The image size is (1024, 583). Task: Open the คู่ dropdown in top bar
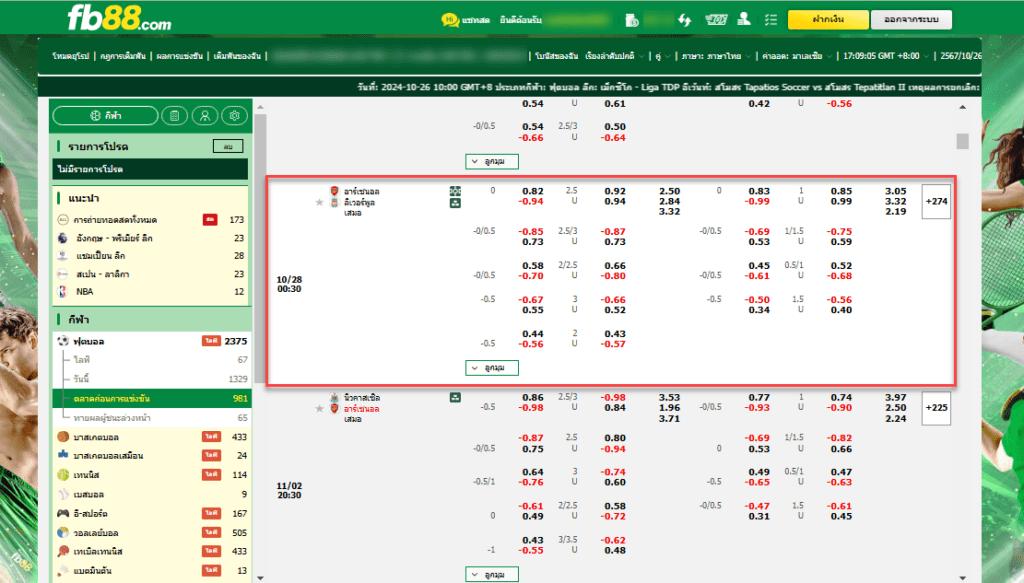coord(662,56)
